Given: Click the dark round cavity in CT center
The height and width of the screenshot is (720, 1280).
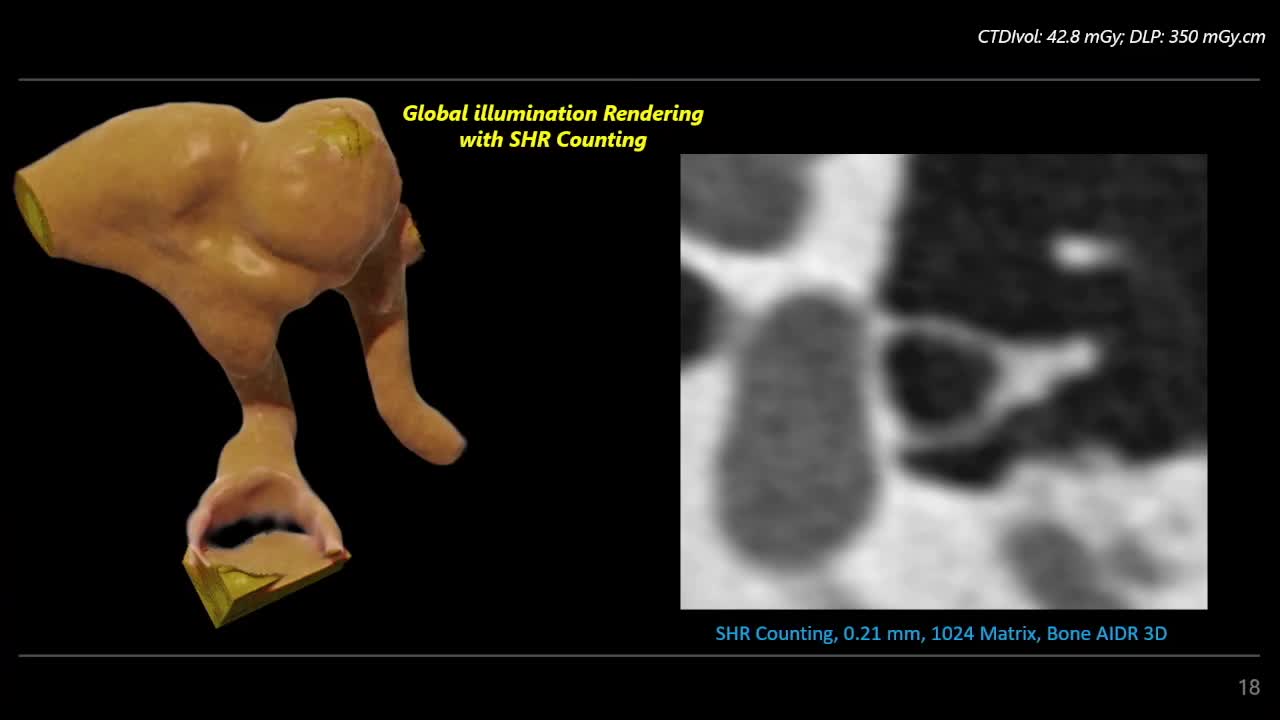Looking at the screenshot, I should (935, 378).
